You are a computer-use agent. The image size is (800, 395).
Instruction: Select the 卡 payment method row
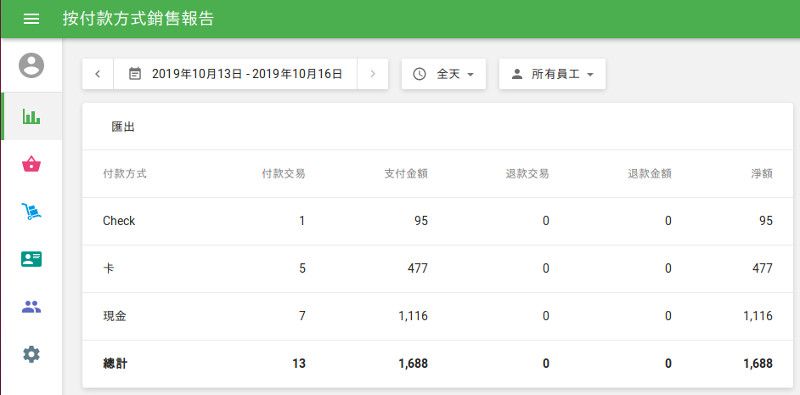tap(438, 268)
